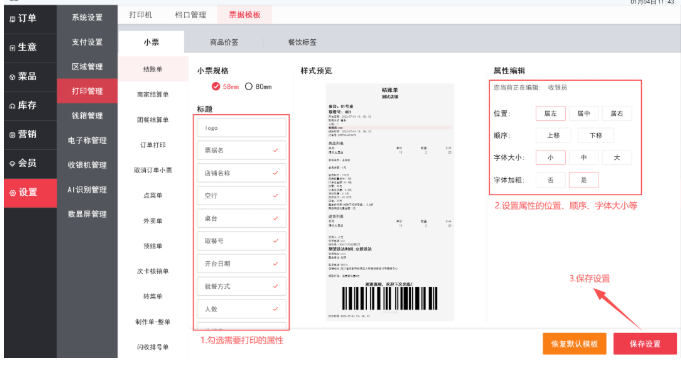Click the 恢复默认模板 button
Viewport: 681px width, 368px height.
tap(574, 344)
